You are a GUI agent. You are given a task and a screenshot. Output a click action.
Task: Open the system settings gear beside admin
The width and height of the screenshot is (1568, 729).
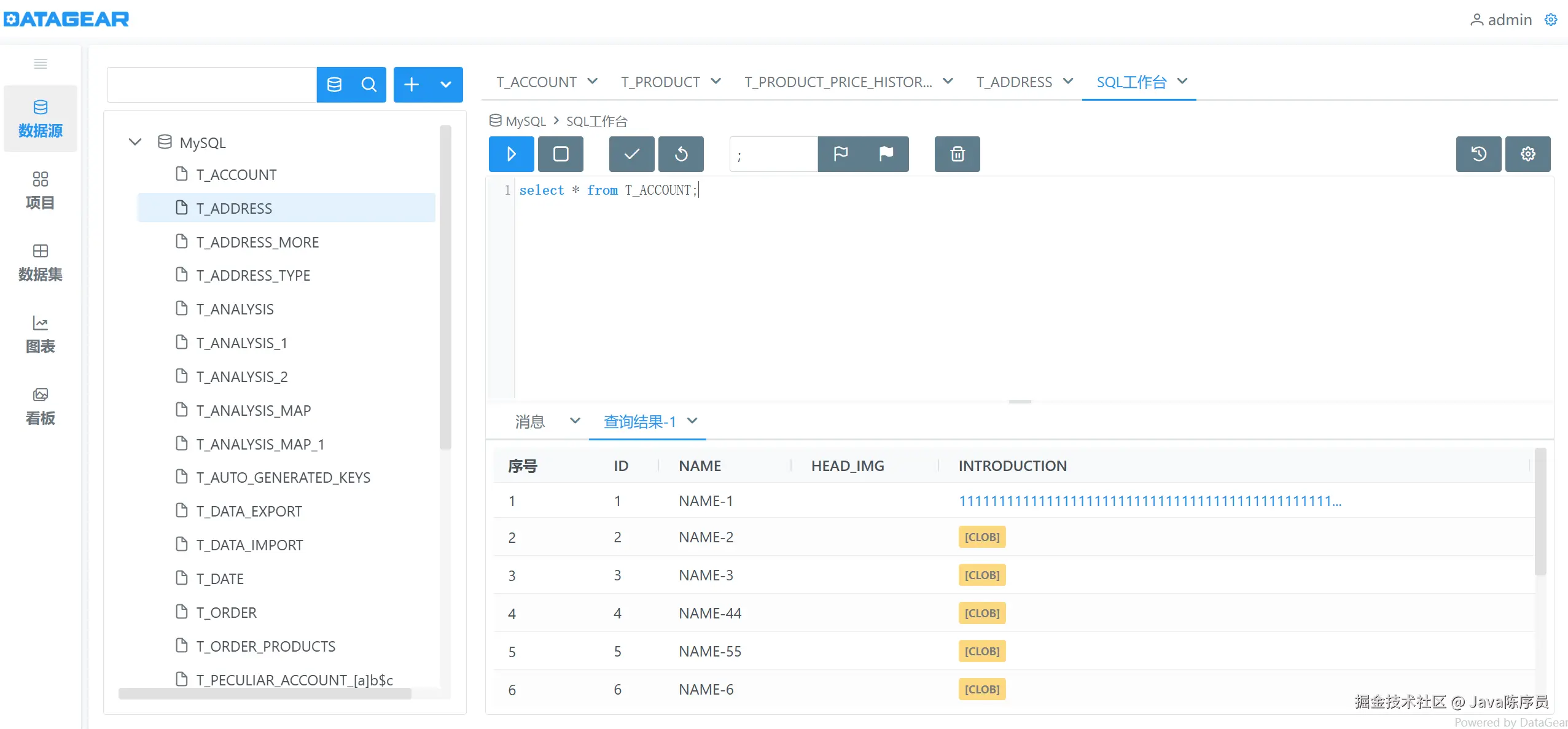[1551, 20]
